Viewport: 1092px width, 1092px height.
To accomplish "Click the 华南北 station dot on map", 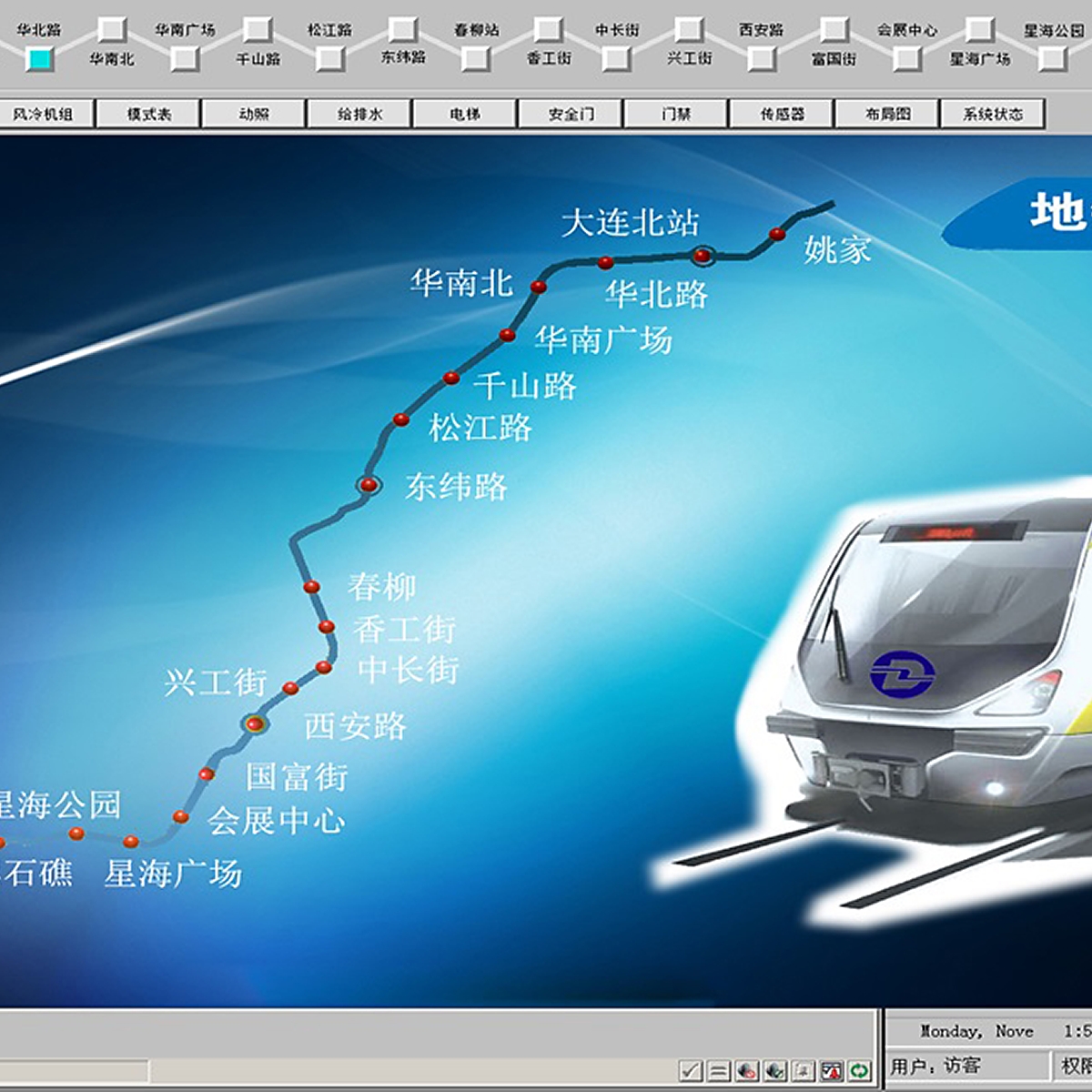I will point(539,287).
